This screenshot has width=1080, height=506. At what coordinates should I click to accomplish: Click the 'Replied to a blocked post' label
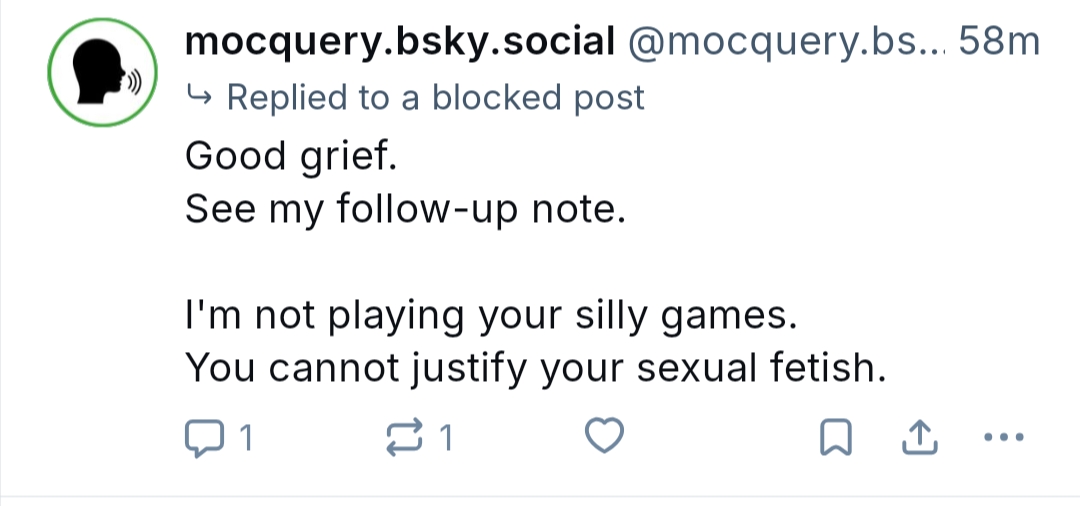[x=436, y=97]
